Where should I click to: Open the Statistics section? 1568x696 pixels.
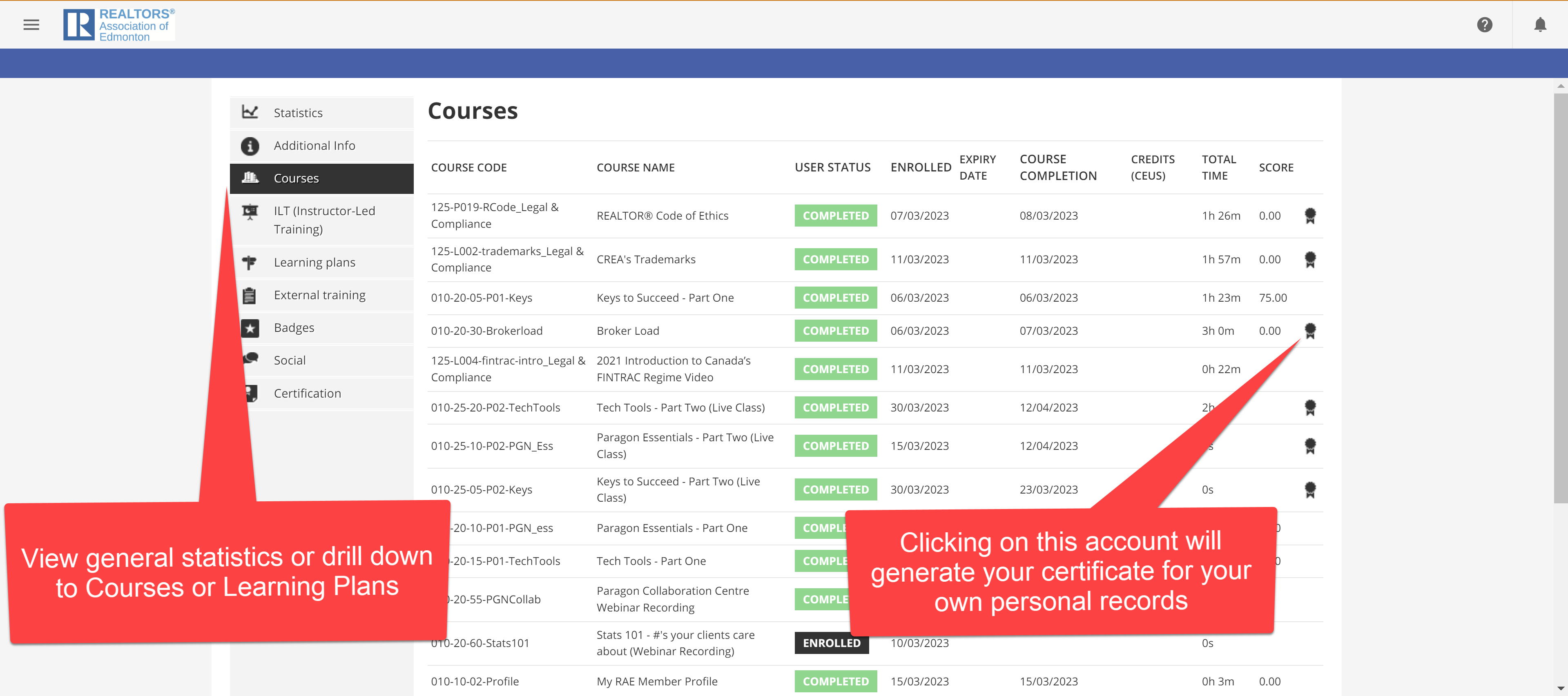pyautogui.click(x=321, y=113)
